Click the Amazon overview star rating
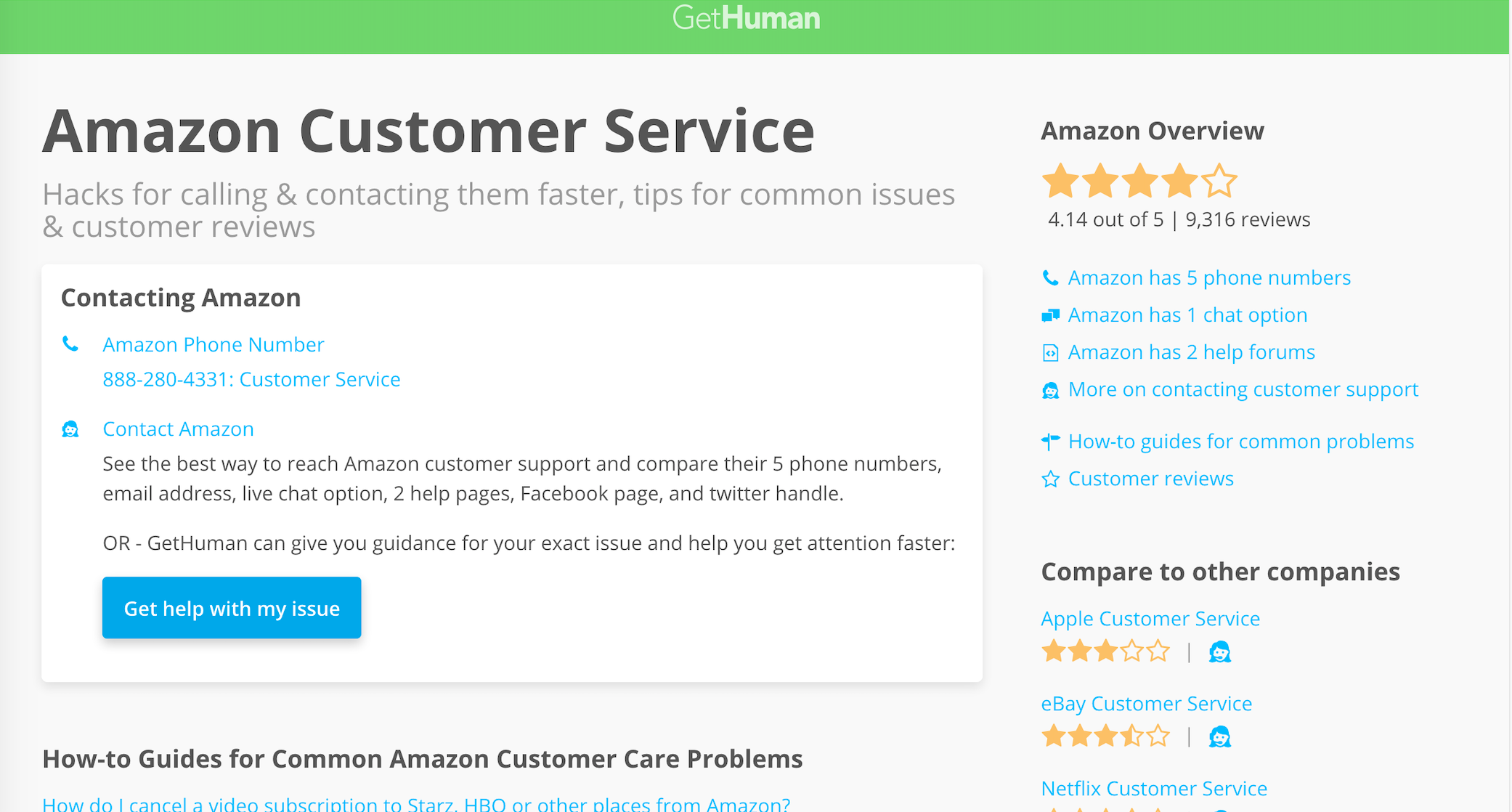1512x812 pixels. coord(1139,181)
